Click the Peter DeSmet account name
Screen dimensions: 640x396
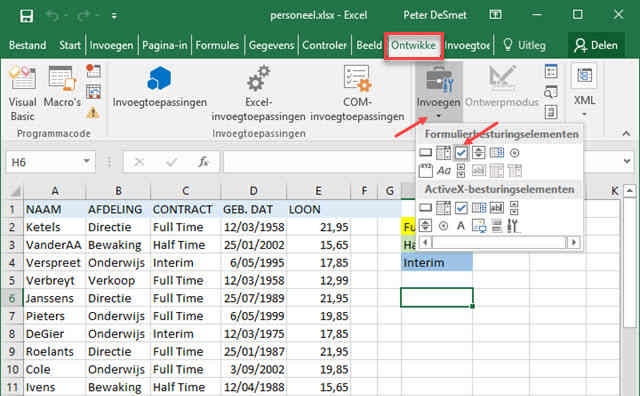point(435,15)
